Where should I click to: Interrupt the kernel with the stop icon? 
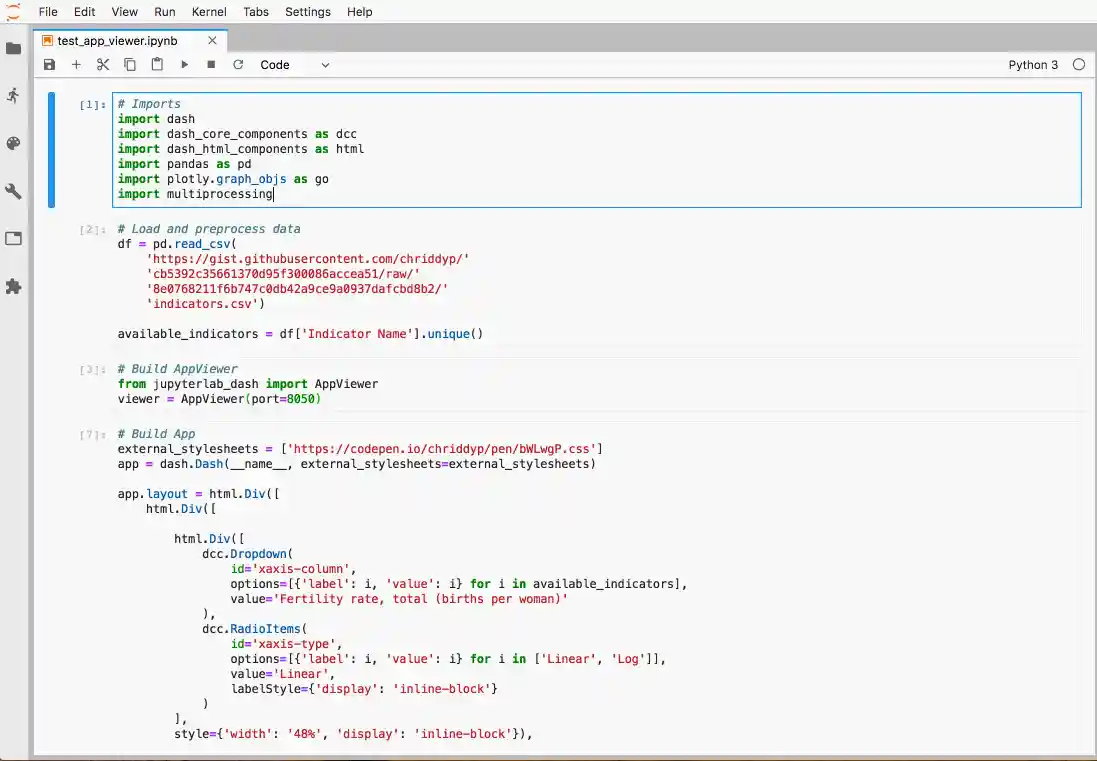click(211, 64)
